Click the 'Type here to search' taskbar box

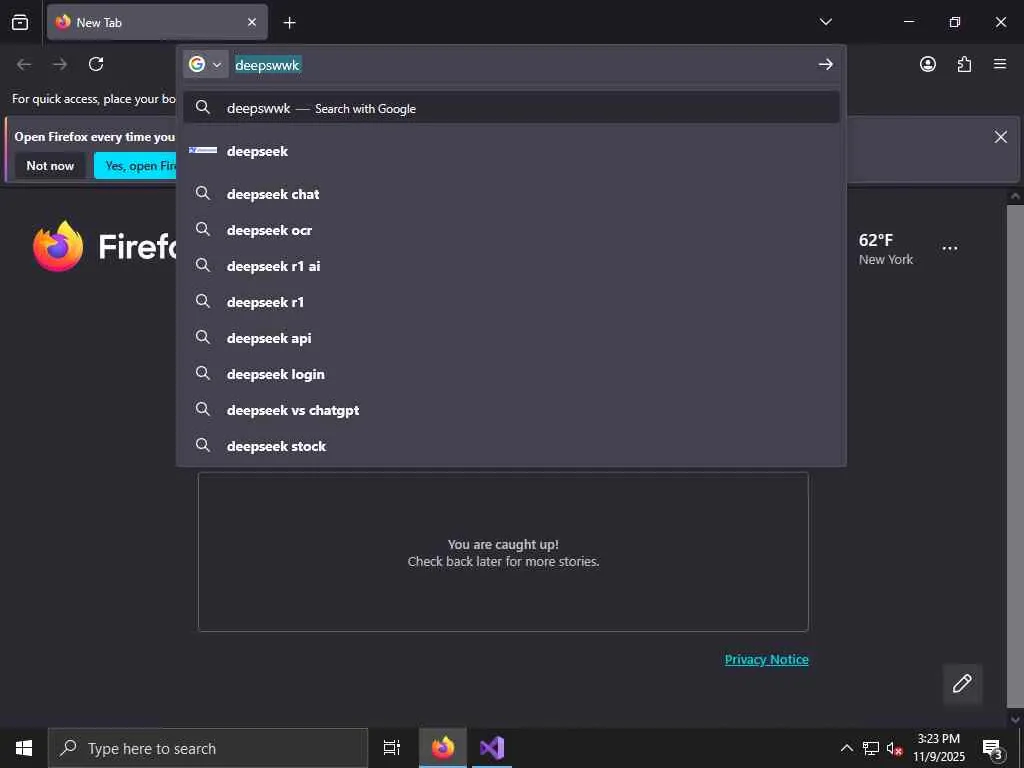208,748
